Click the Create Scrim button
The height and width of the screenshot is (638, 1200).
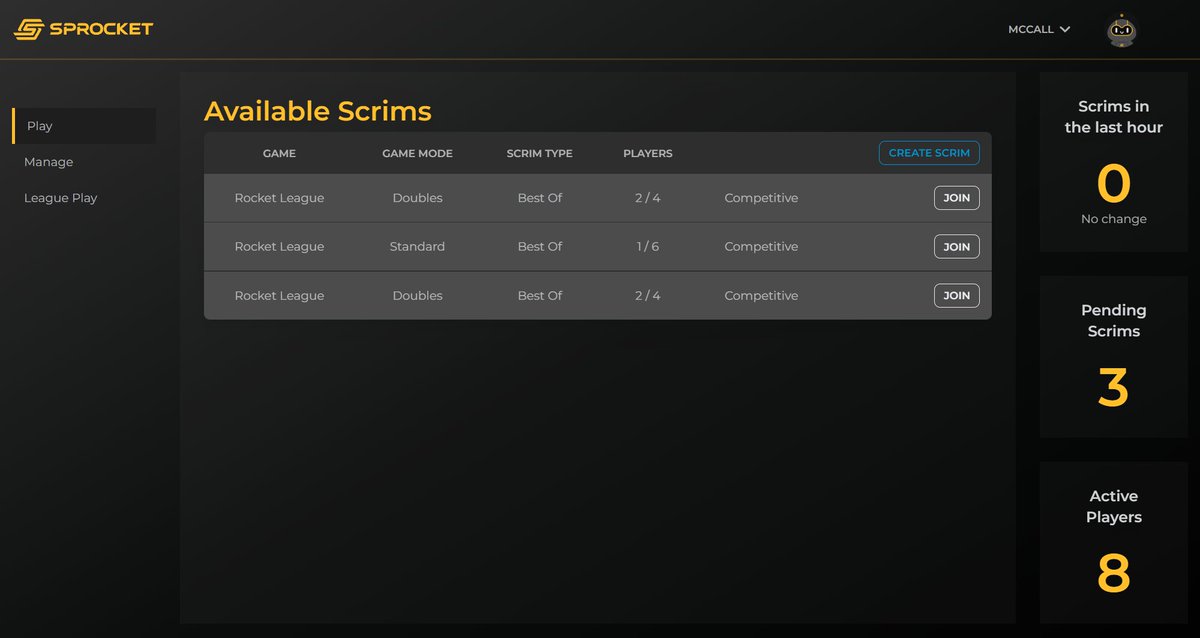tap(929, 153)
